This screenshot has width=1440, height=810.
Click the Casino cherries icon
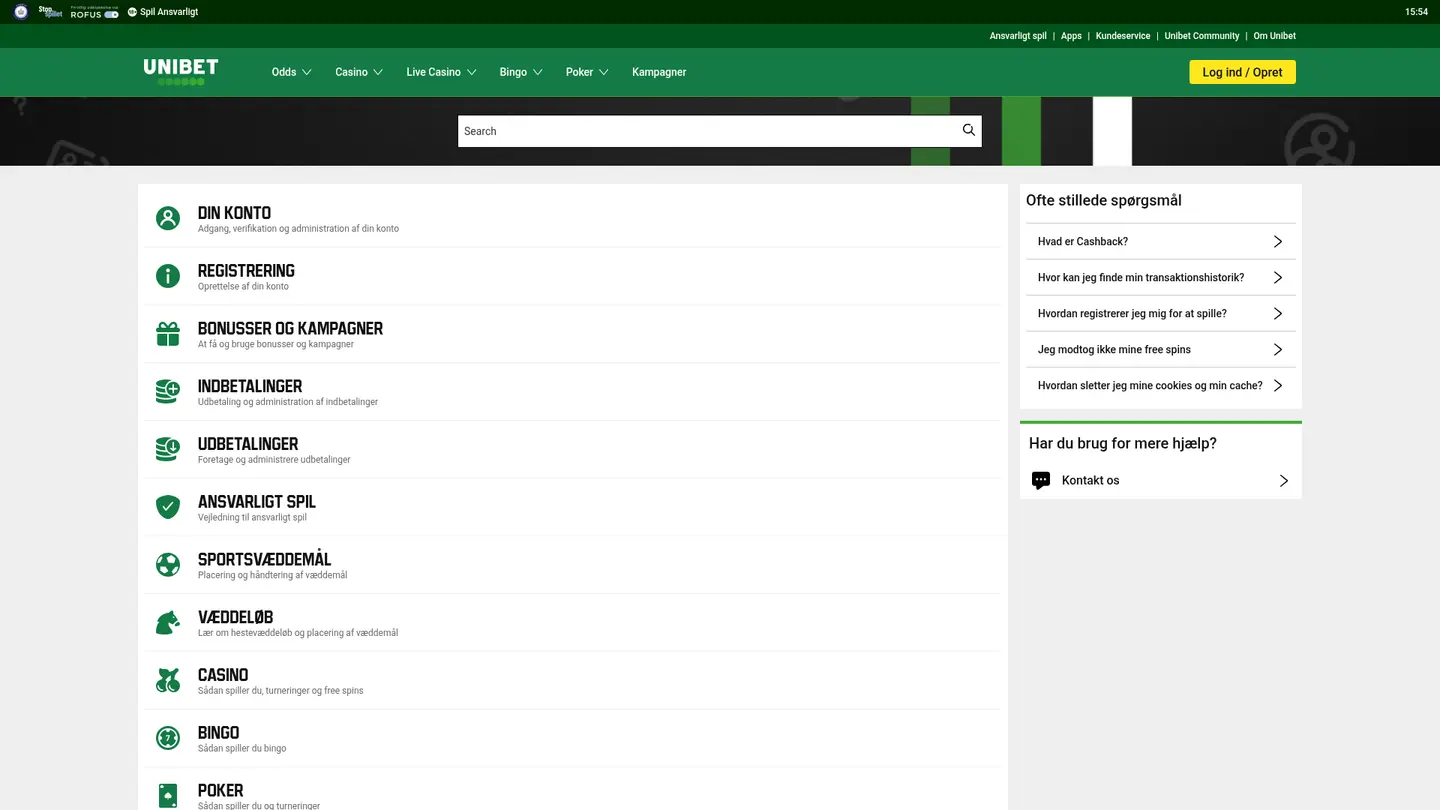[168, 681]
